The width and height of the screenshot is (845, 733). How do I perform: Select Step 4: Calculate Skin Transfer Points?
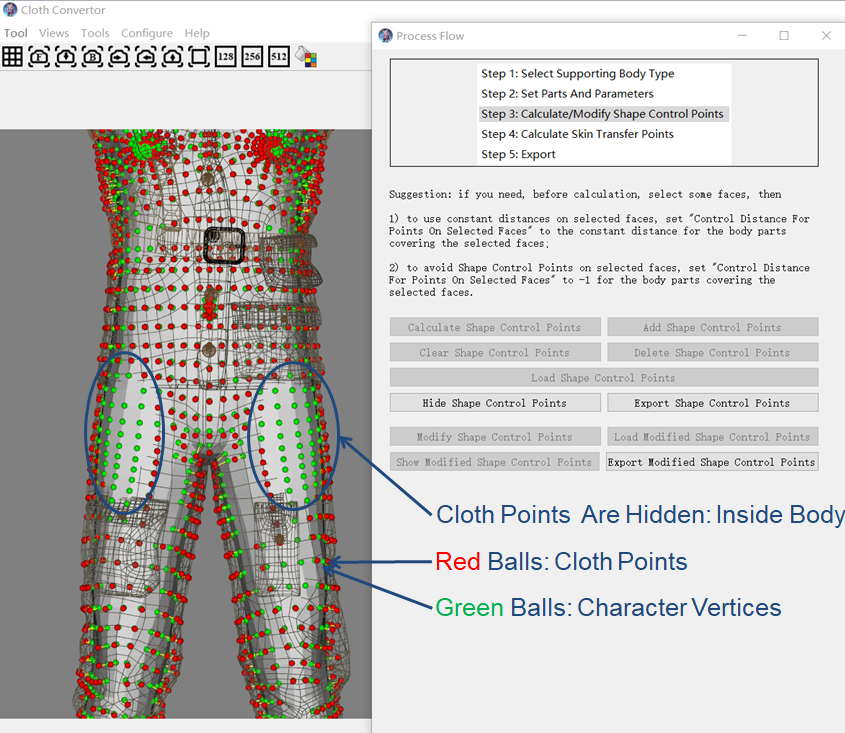pos(577,134)
